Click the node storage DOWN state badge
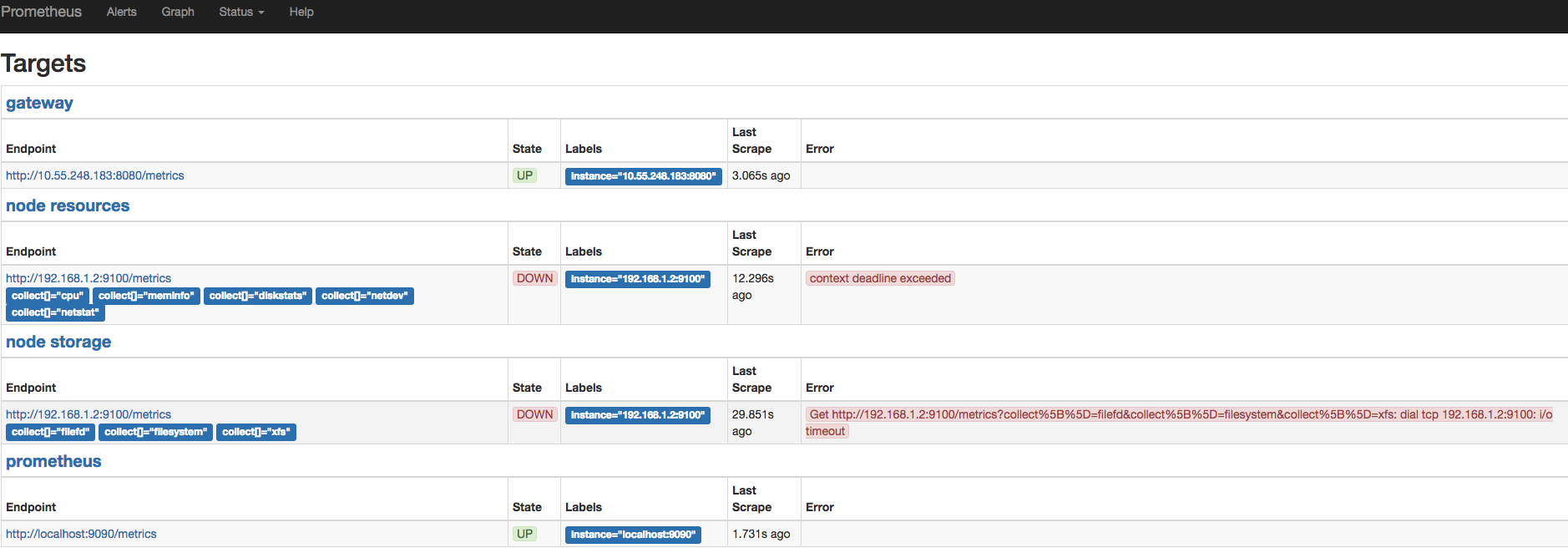The height and width of the screenshot is (553, 1568). [x=534, y=414]
